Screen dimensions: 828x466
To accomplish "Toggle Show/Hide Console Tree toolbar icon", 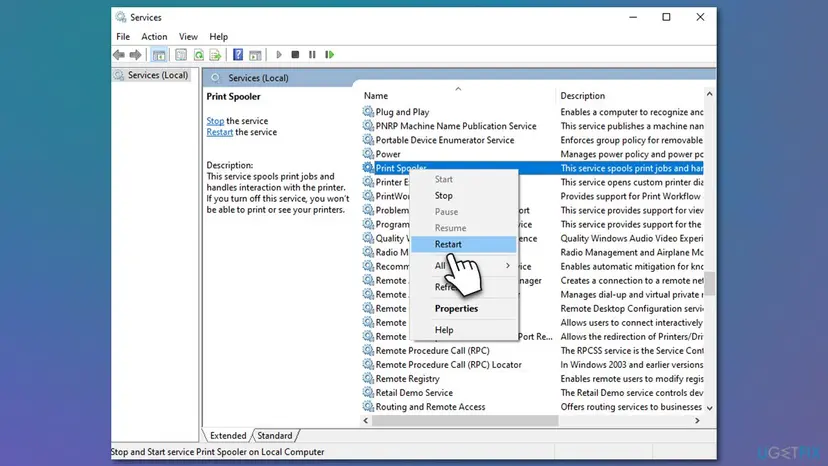I will click(x=158, y=54).
